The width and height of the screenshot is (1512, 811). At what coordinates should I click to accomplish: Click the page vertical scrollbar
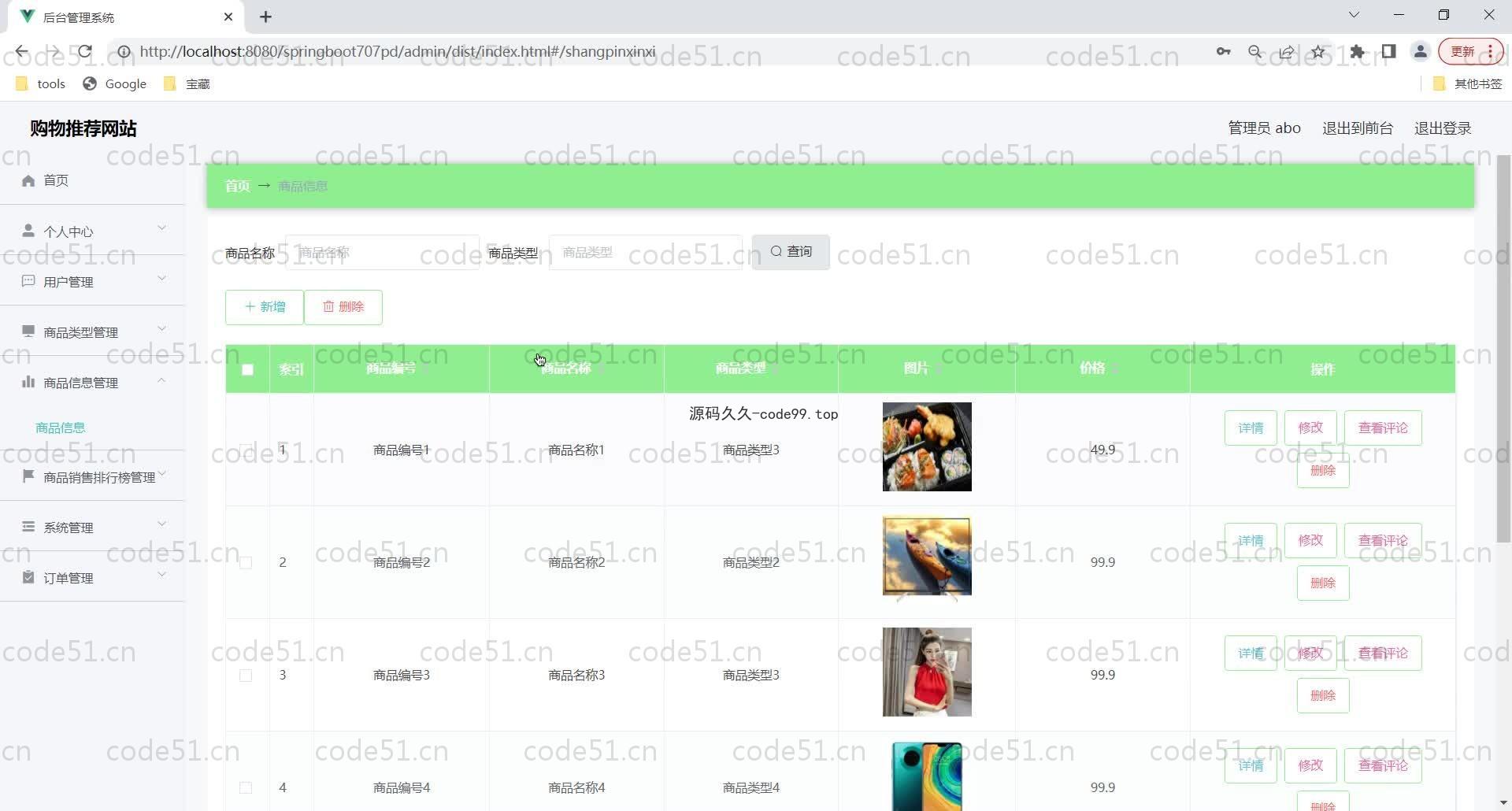[x=1503, y=348]
